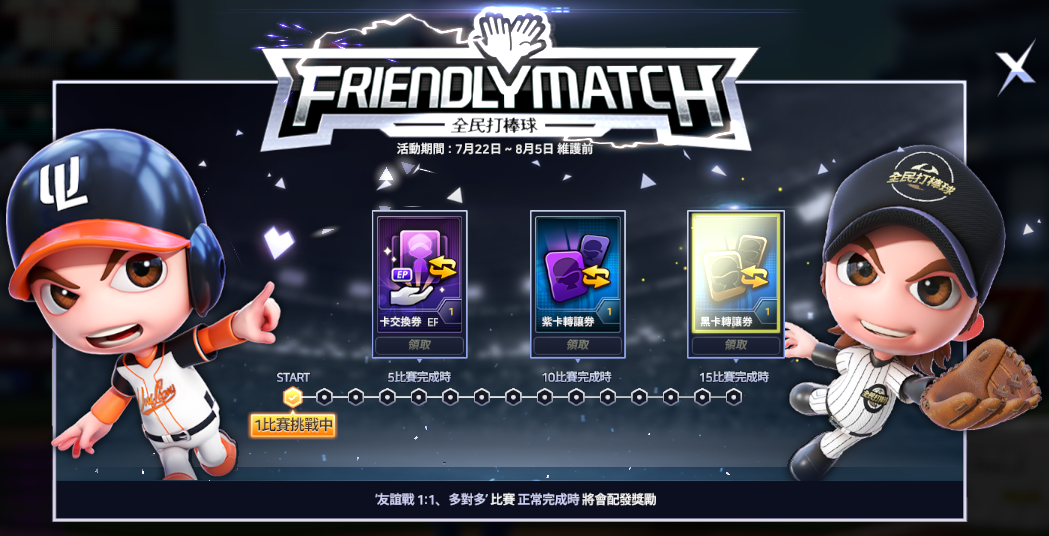Click the high-five gloves logo icon
1049x536 pixels.
click(511, 33)
